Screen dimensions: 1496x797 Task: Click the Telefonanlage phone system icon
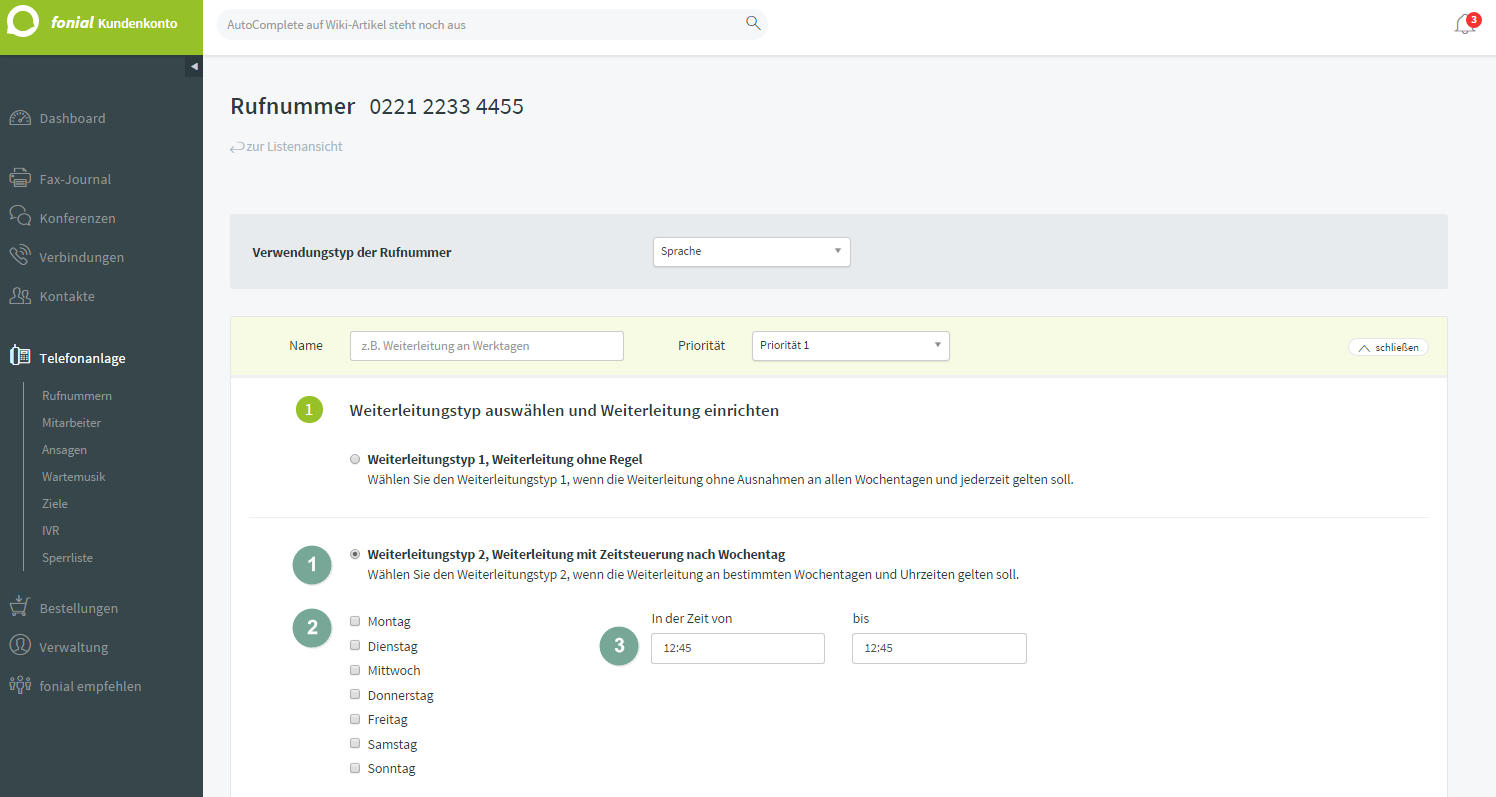(x=20, y=357)
